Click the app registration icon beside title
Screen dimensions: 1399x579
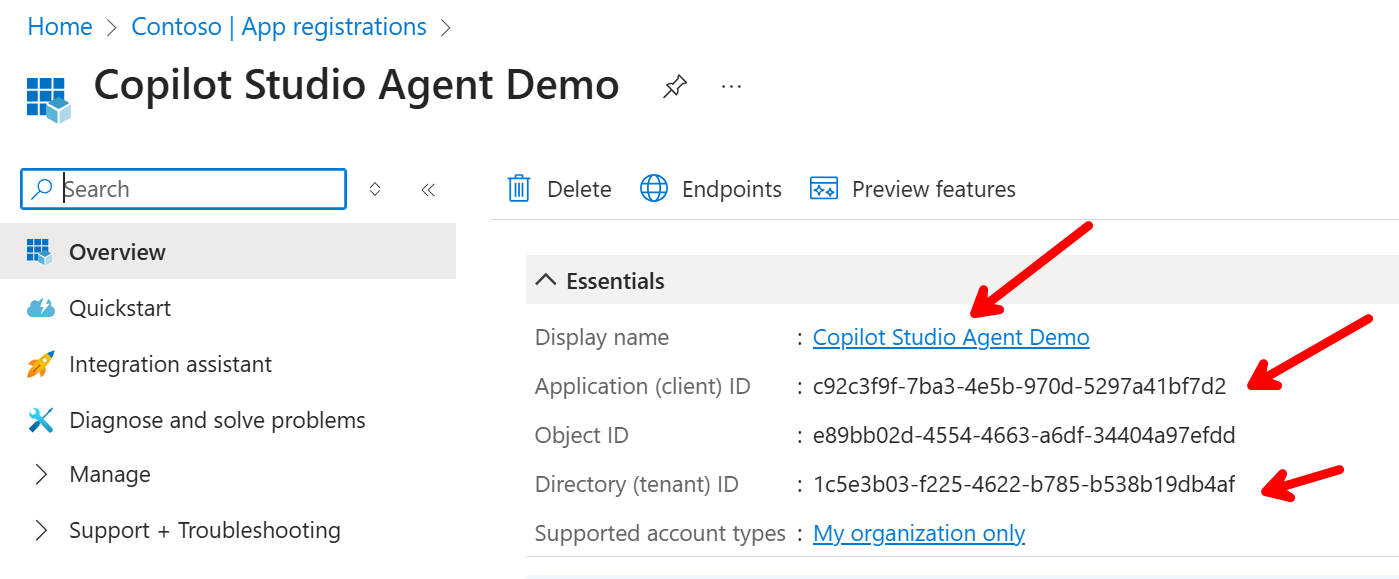48,99
